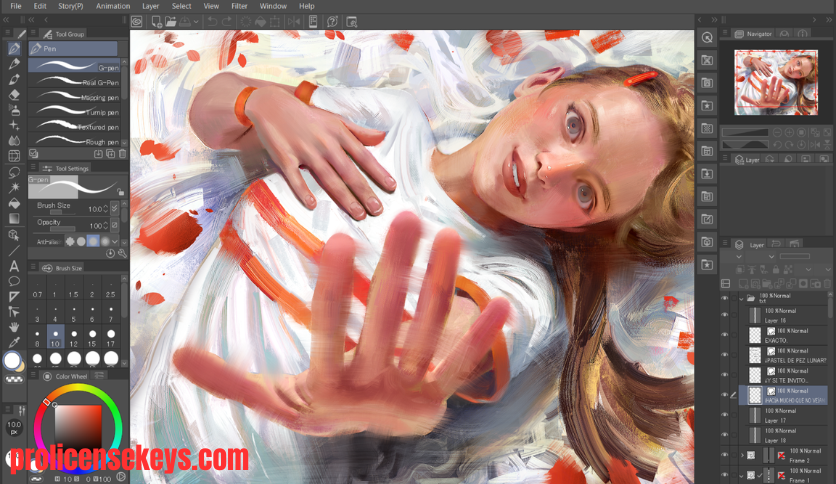836x484 pixels.
Task: Hide Layer 16 with eye icon
Action: coord(725,314)
